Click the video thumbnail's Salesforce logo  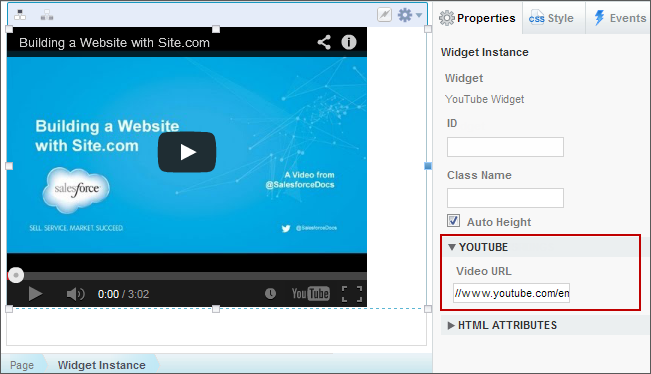click(76, 190)
